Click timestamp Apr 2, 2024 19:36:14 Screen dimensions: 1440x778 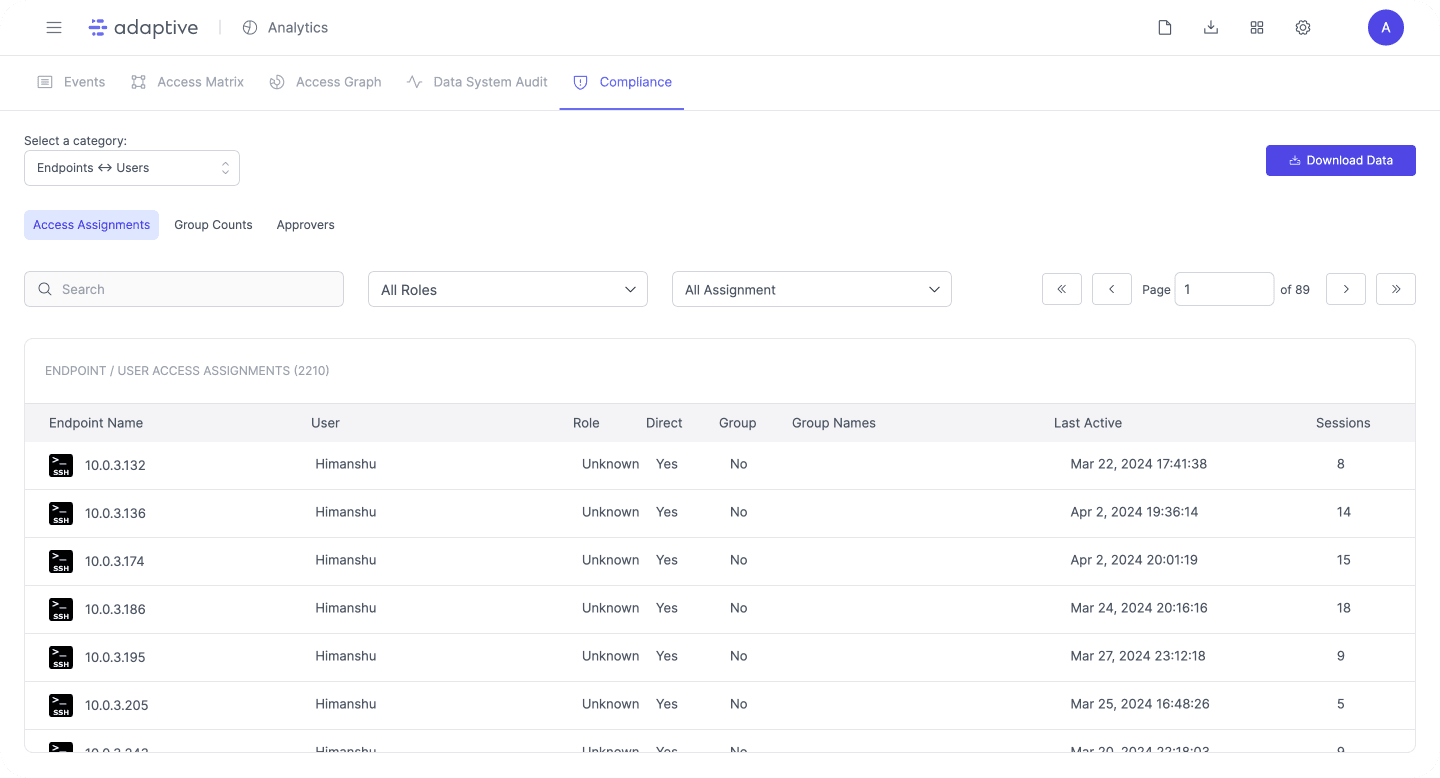(1134, 512)
